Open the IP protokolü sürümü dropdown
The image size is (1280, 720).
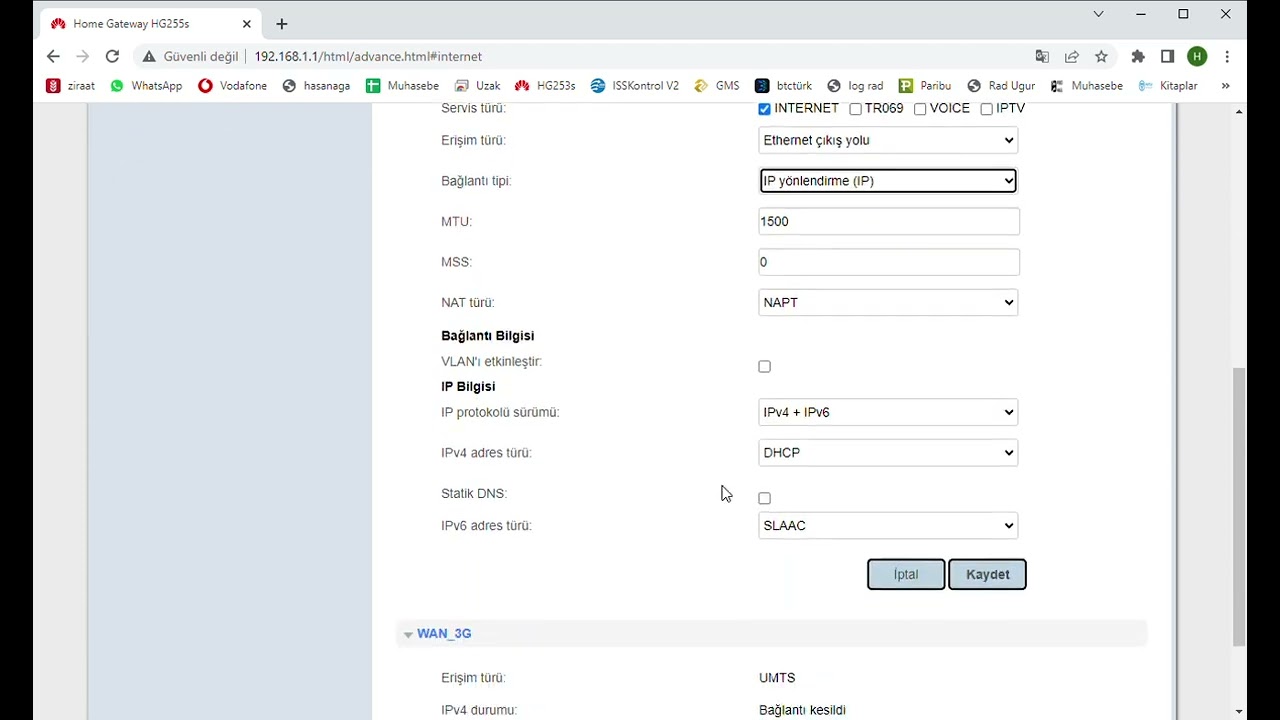[x=888, y=412]
